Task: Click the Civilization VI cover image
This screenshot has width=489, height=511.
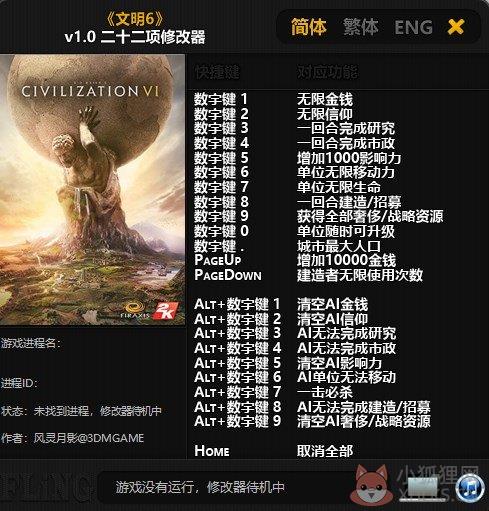Action: coord(92,190)
